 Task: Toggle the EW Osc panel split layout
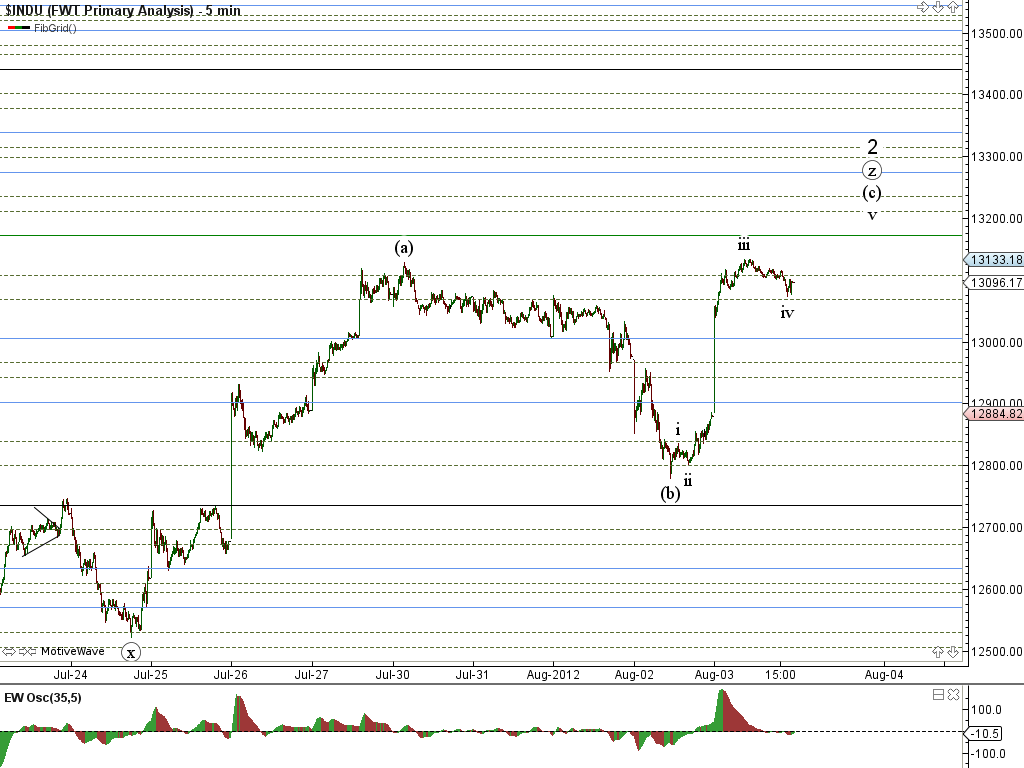[x=939, y=695]
